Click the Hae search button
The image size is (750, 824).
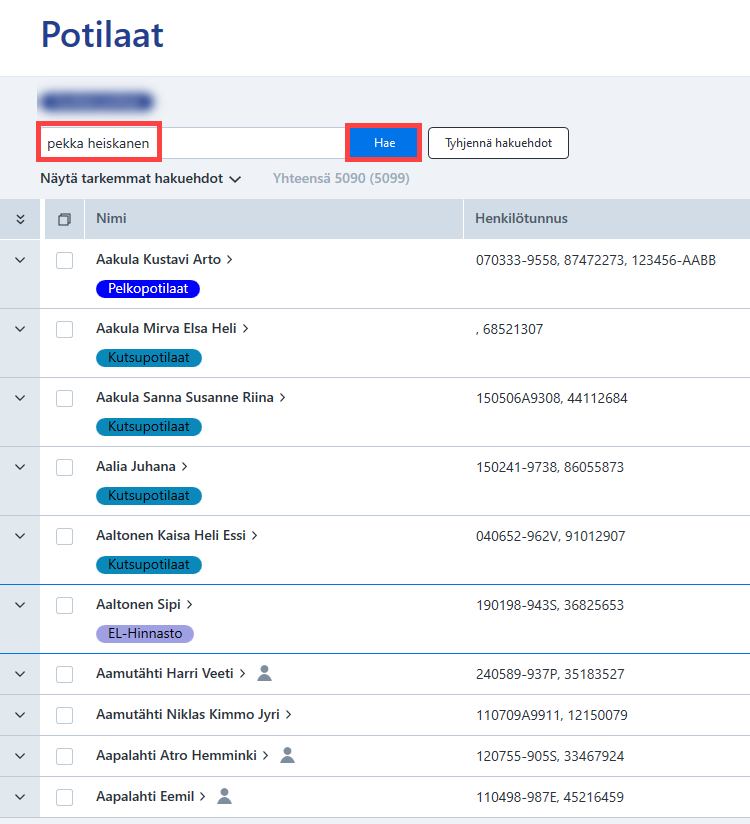pos(384,143)
